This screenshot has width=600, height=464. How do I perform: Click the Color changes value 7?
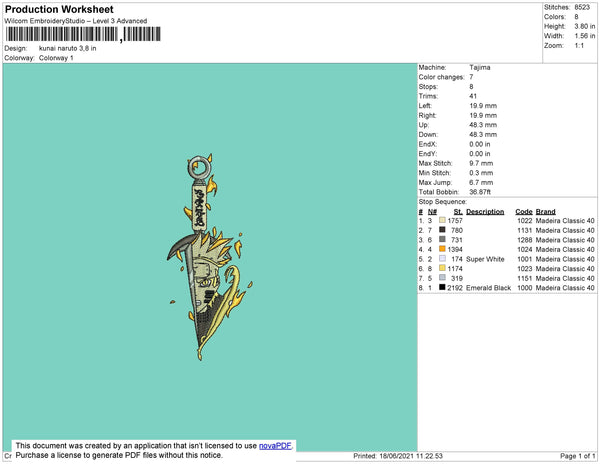pos(471,77)
